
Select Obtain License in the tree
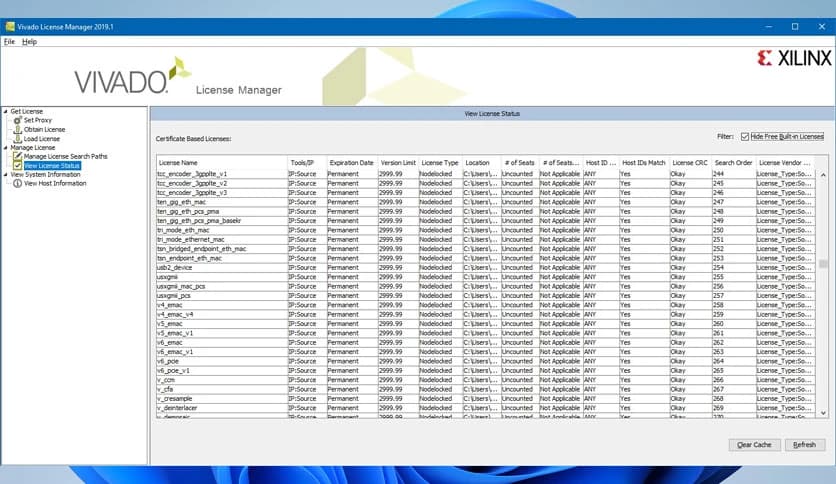[44, 130]
